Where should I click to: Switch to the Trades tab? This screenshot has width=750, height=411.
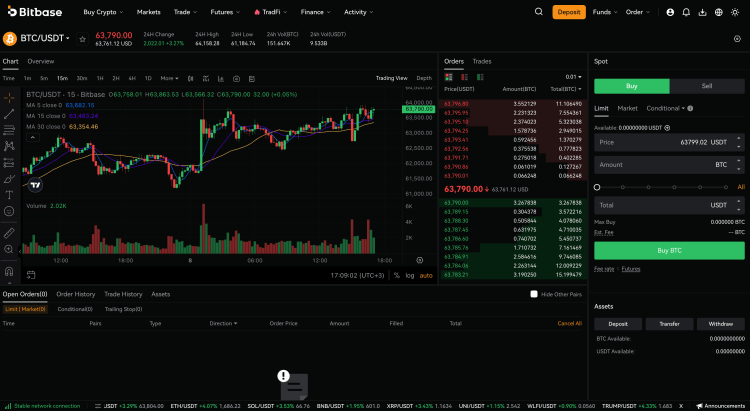pyautogui.click(x=482, y=61)
